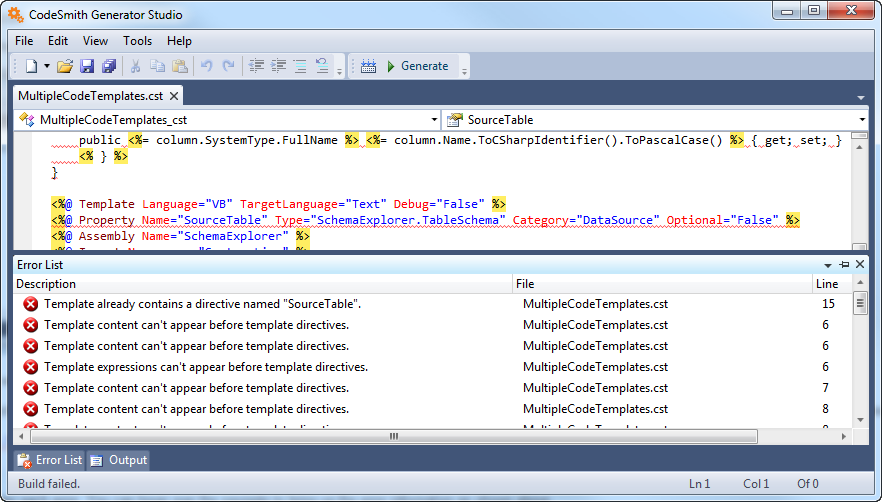Open the Help menu
The image size is (882, 502).
click(x=179, y=41)
